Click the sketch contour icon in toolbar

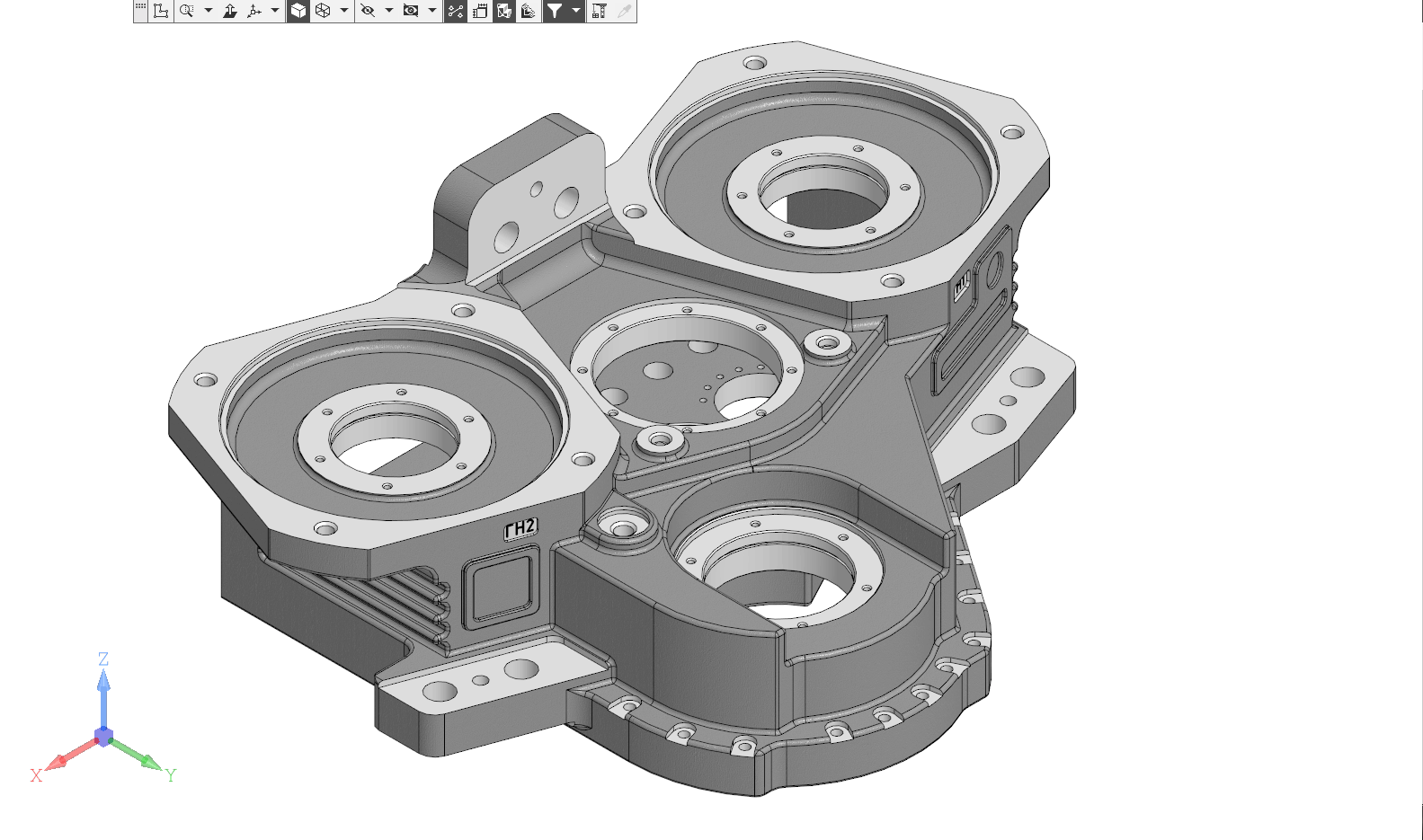[x=161, y=11]
